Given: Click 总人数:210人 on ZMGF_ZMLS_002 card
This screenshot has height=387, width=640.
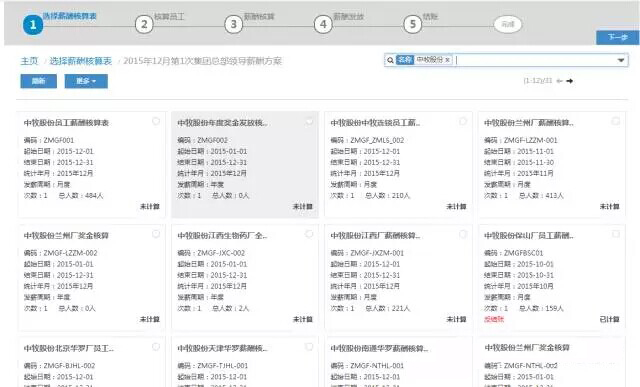Looking at the screenshot, I should pos(387,196).
